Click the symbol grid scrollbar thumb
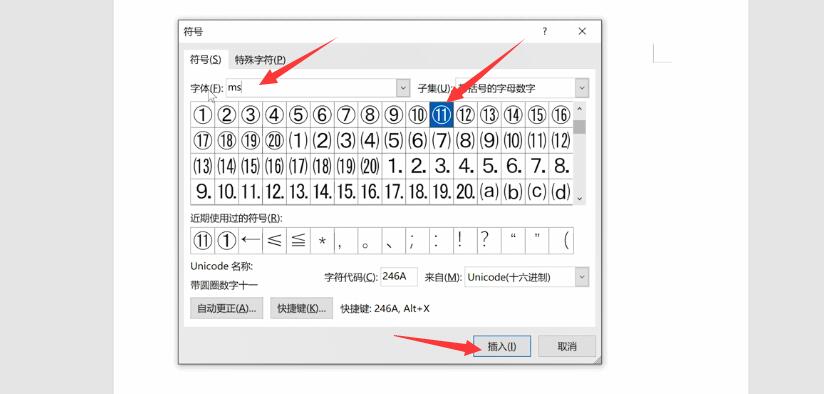The height and width of the screenshot is (394, 824). pyautogui.click(x=580, y=127)
